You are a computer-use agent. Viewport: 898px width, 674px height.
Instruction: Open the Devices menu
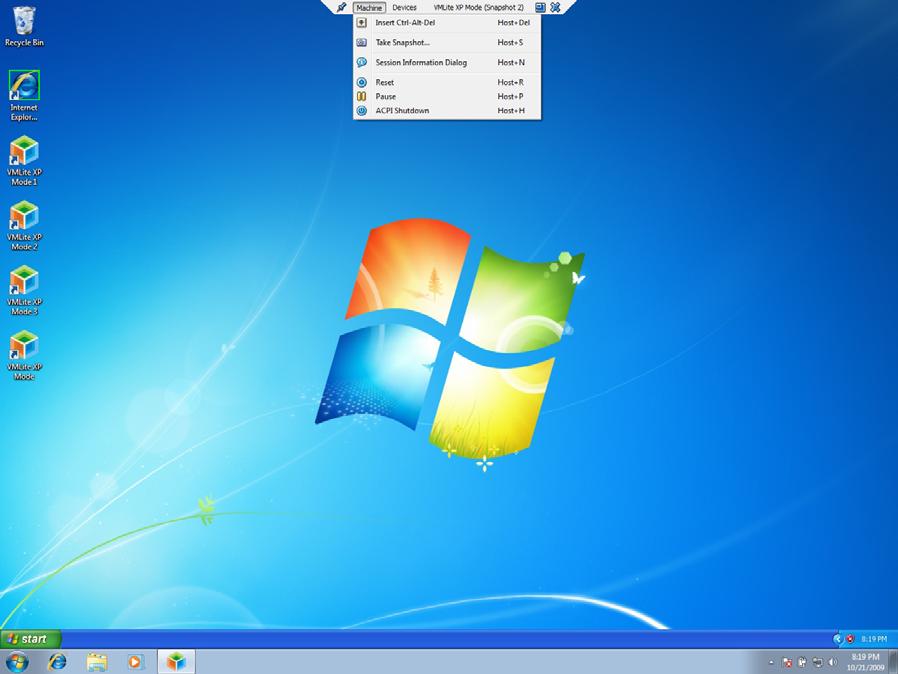point(404,7)
